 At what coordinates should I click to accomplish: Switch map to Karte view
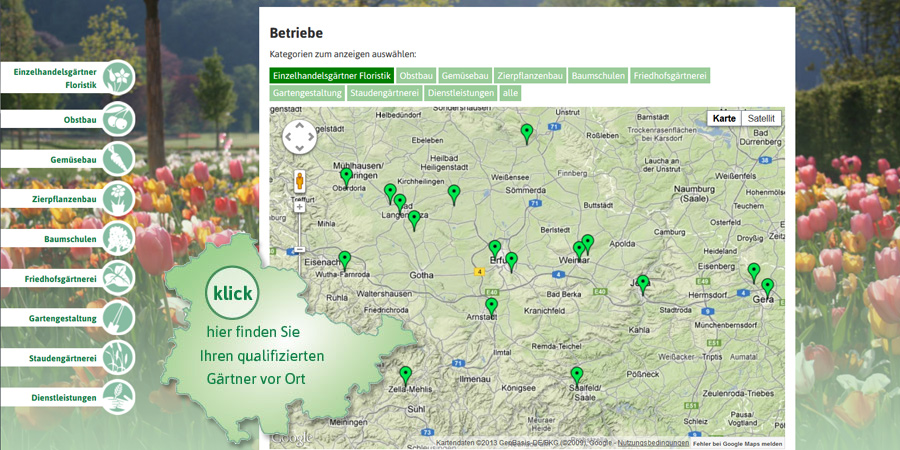724,119
